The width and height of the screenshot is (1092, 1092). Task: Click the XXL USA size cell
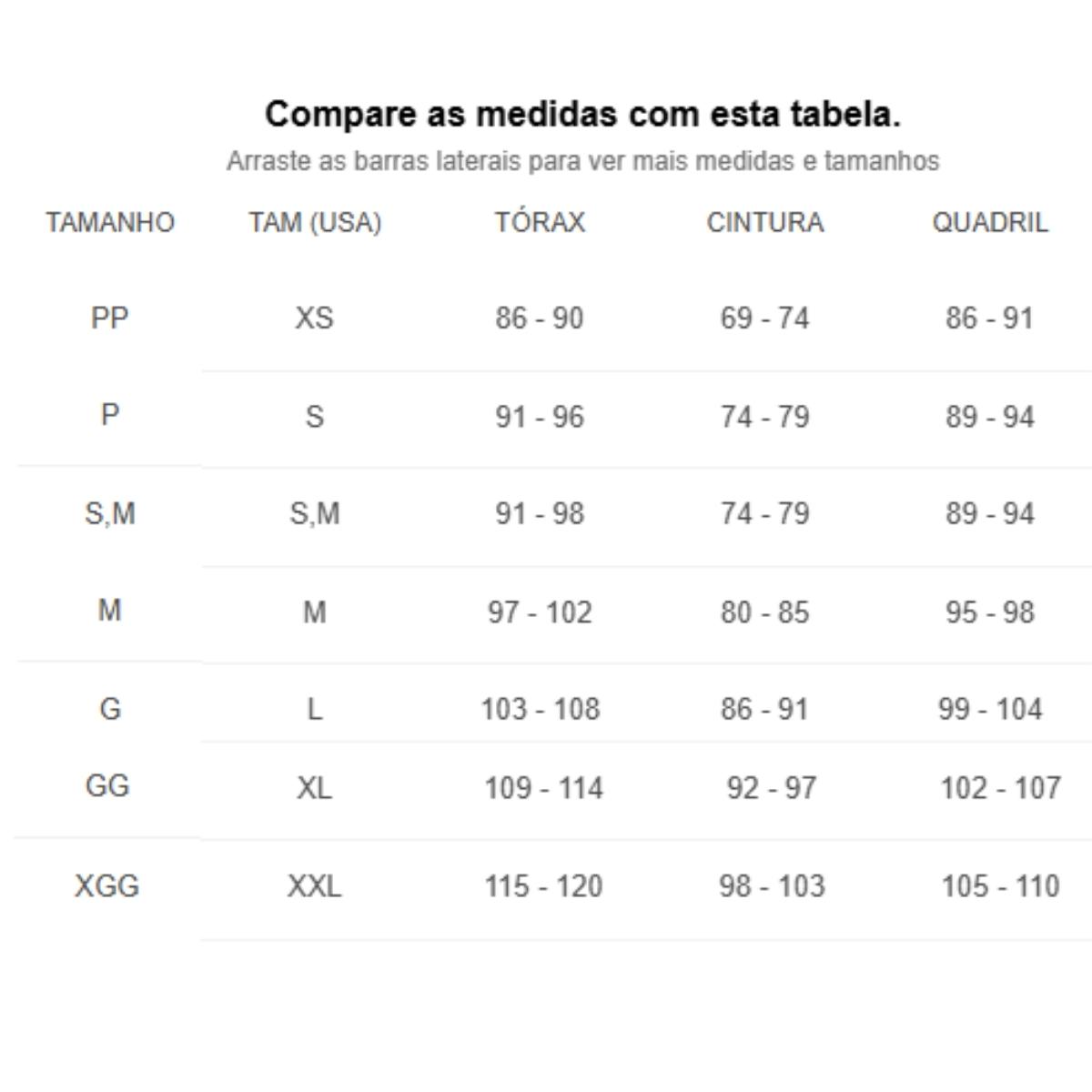point(315,885)
